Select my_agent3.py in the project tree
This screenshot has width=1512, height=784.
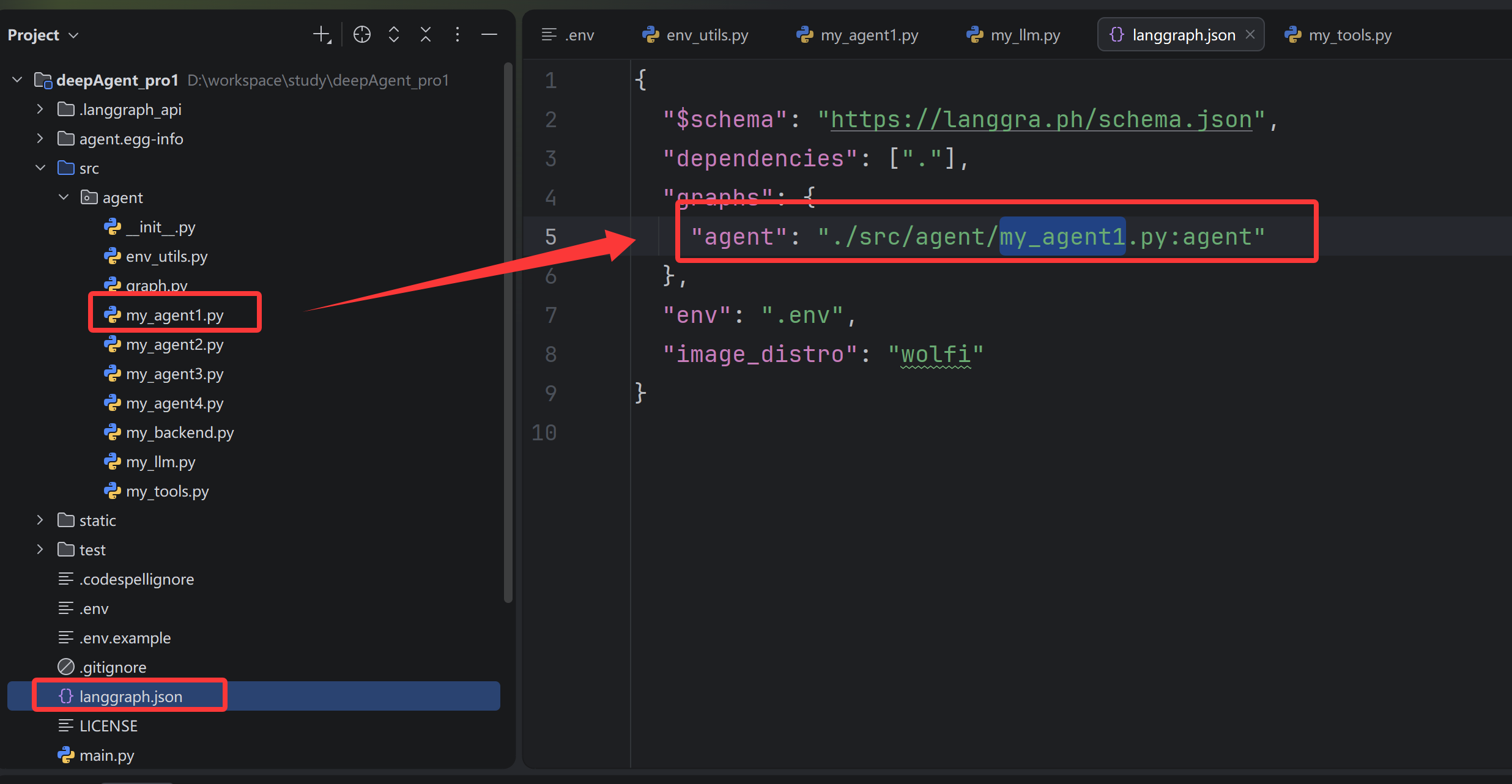point(174,374)
